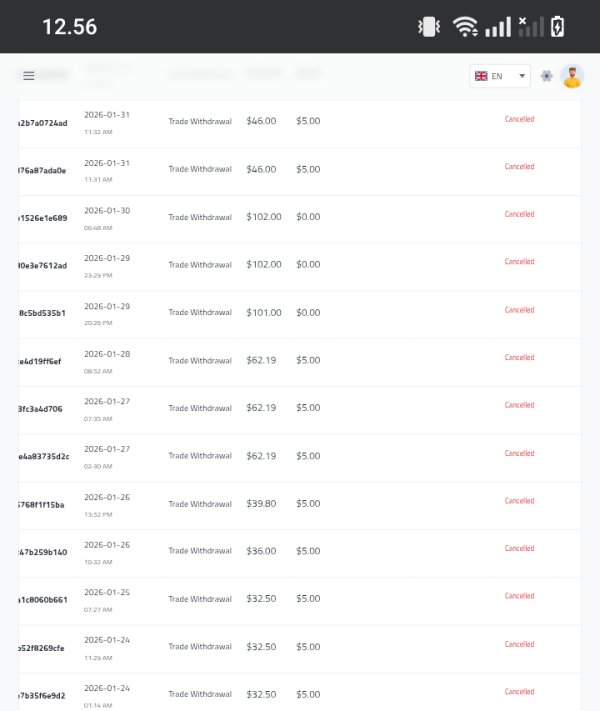Expand the EN language dropdown
Screen dimensions: 600x711
[522, 76]
